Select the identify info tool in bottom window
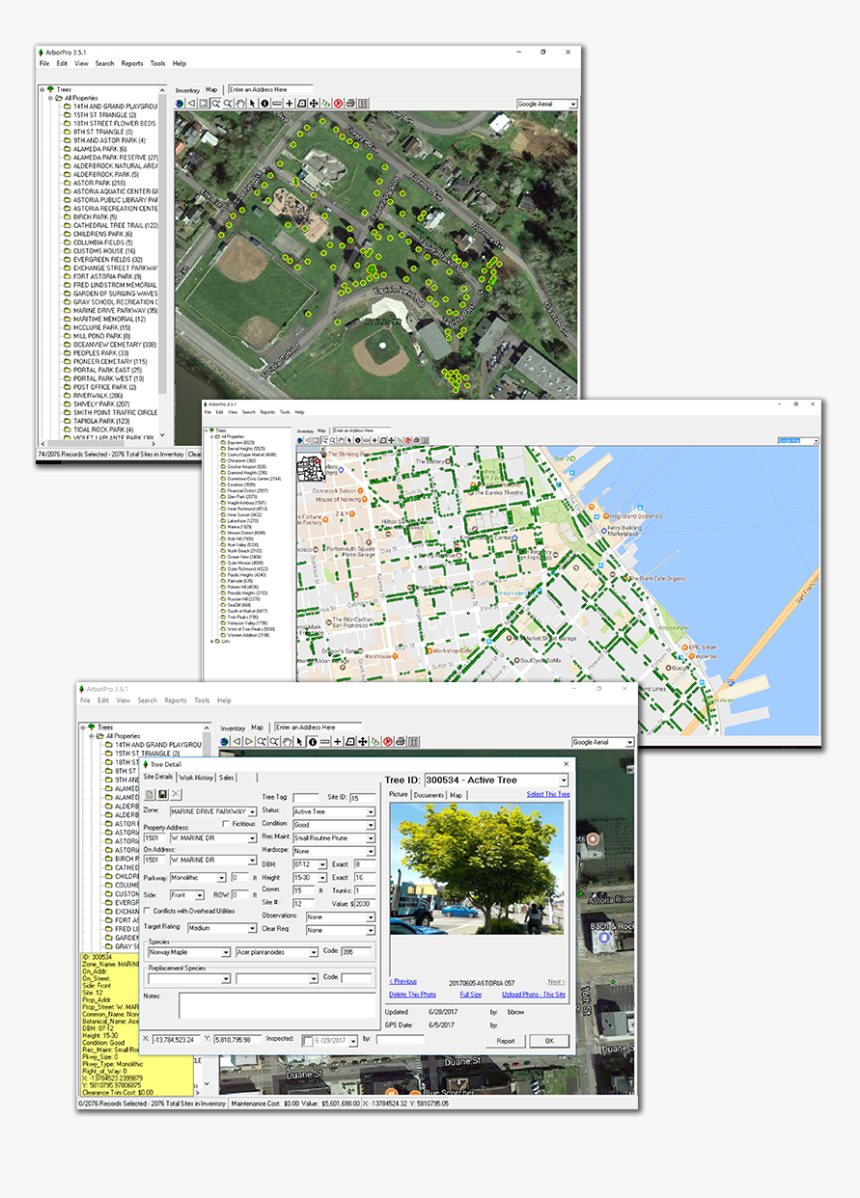Viewport: 860px width, 1198px height. (313, 741)
